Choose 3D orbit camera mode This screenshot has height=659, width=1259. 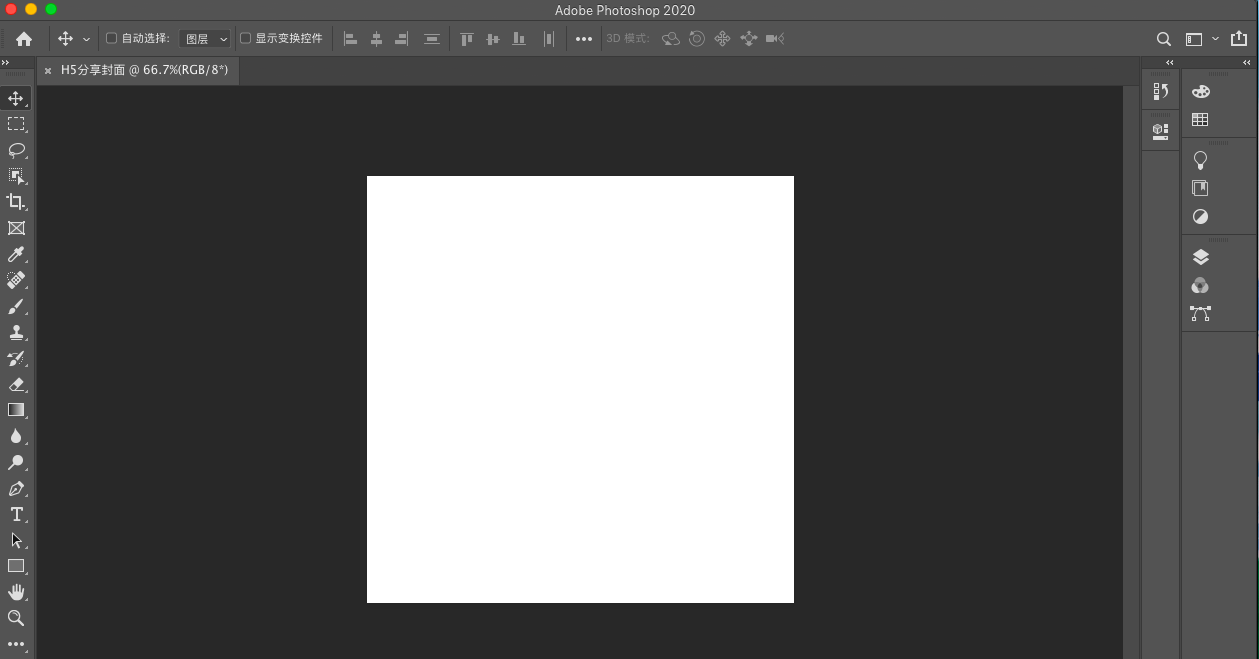tap(671, 39)
